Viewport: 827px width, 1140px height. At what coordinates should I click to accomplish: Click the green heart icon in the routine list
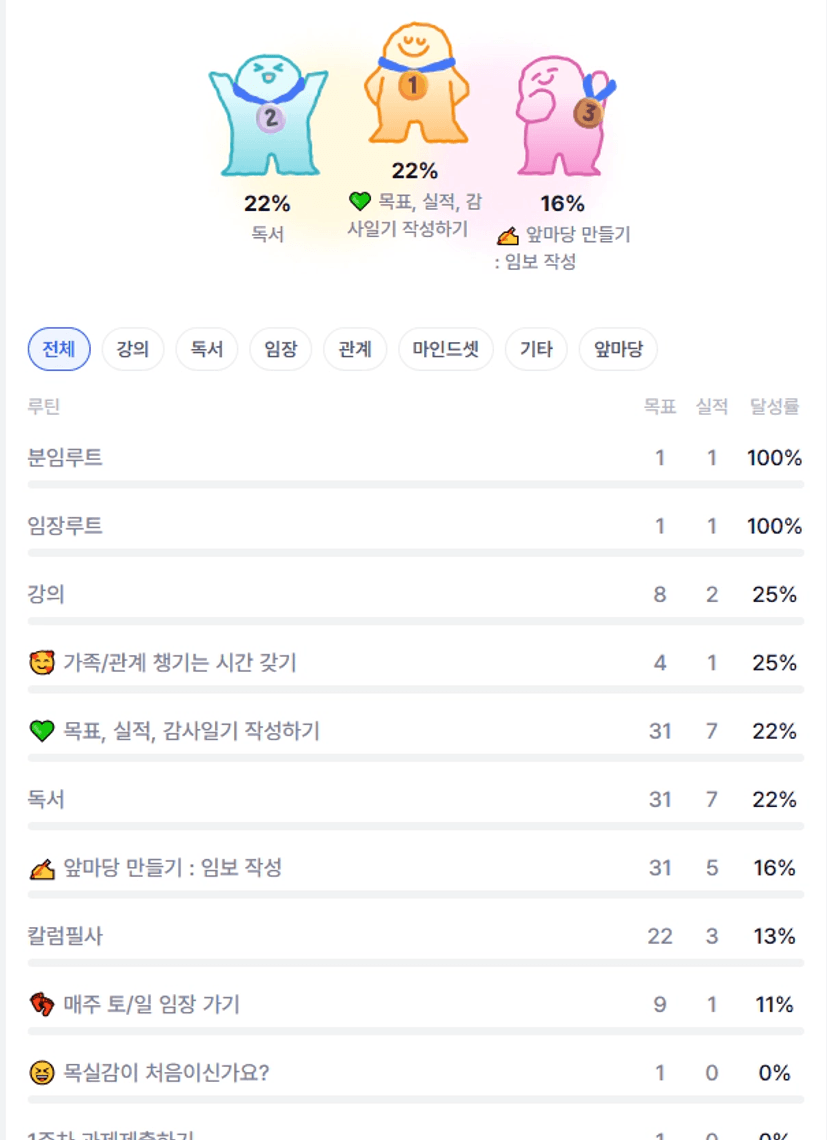(x=41, y=732)
